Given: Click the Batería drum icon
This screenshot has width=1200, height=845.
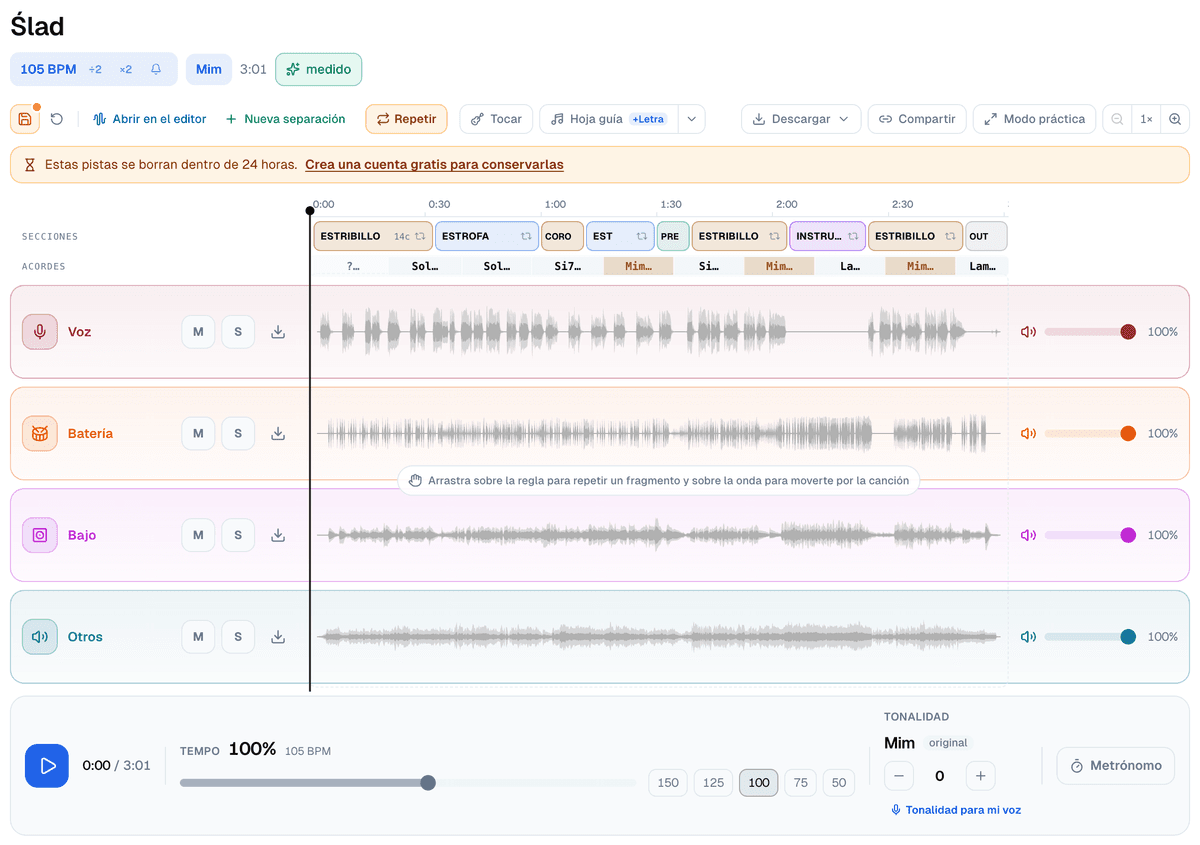Looking at the screenshot, I should pos(40,433).
